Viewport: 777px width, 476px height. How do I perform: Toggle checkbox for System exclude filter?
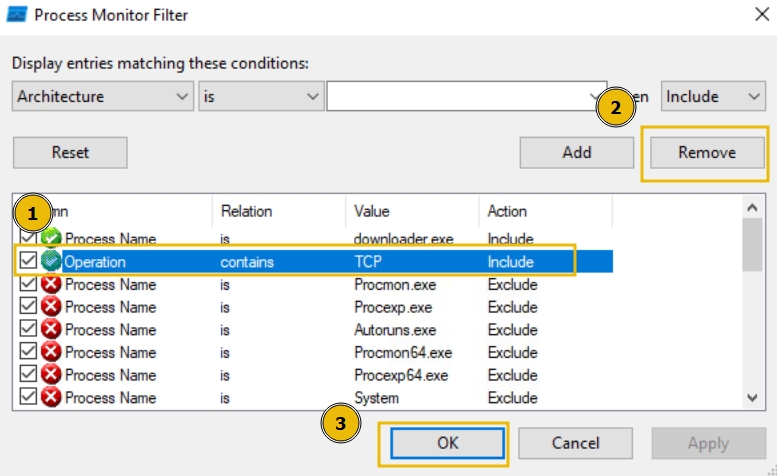pos(28,398)
